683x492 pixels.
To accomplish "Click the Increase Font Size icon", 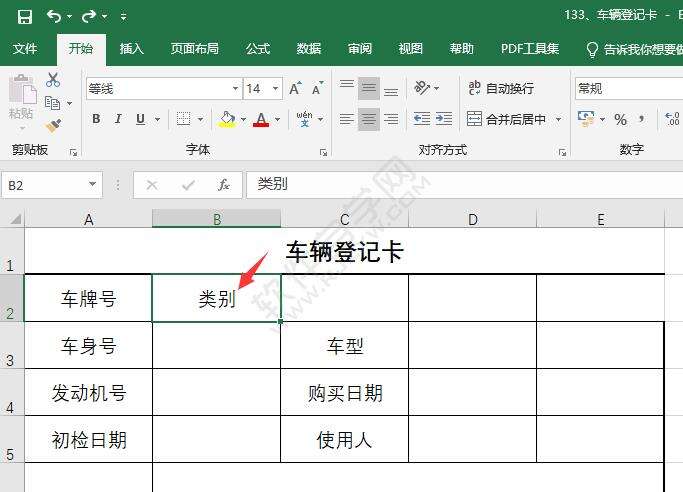I will coord(296,88).
